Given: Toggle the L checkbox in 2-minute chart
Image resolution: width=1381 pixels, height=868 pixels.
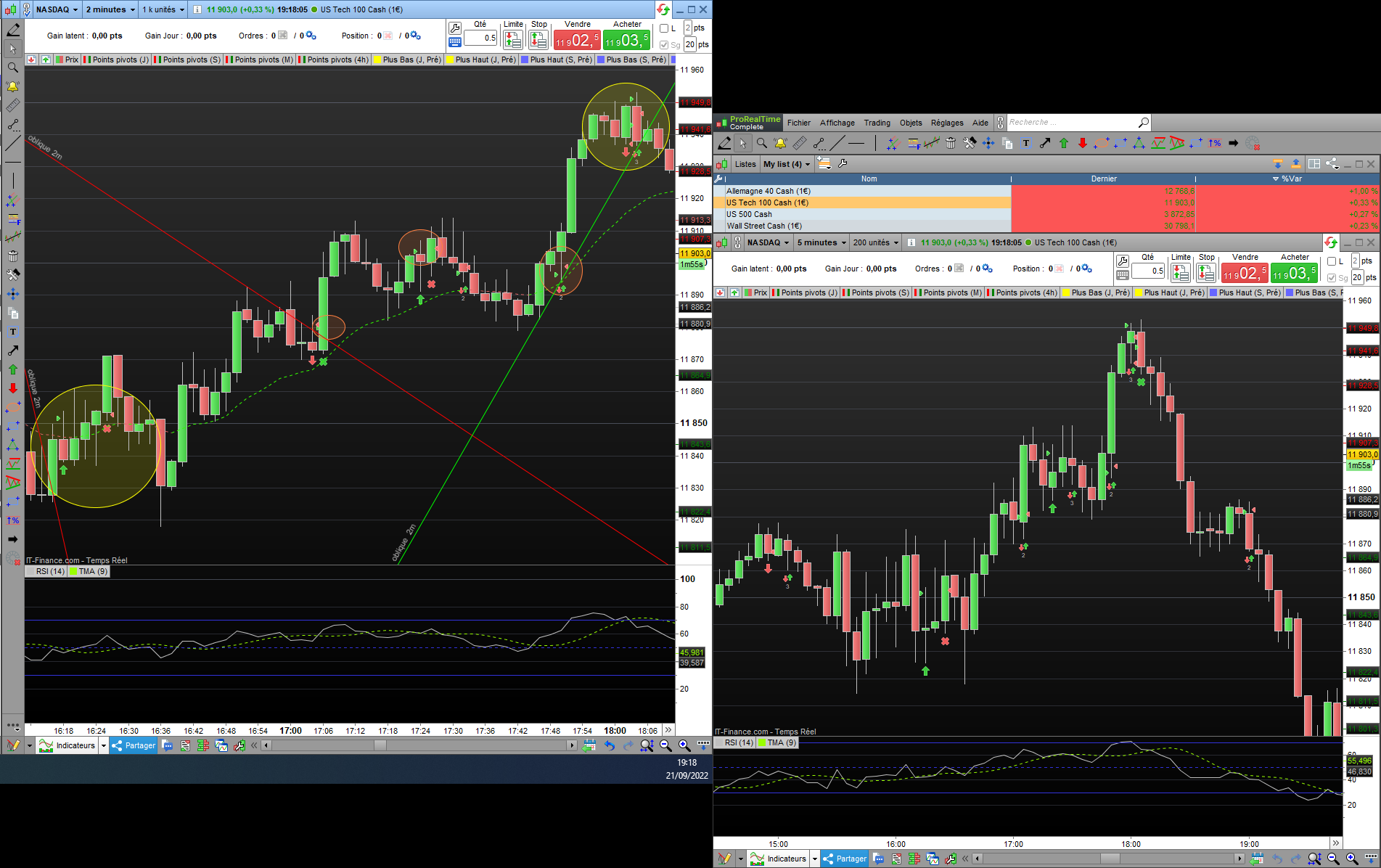Looking at the screenshot, I should 664,28.
